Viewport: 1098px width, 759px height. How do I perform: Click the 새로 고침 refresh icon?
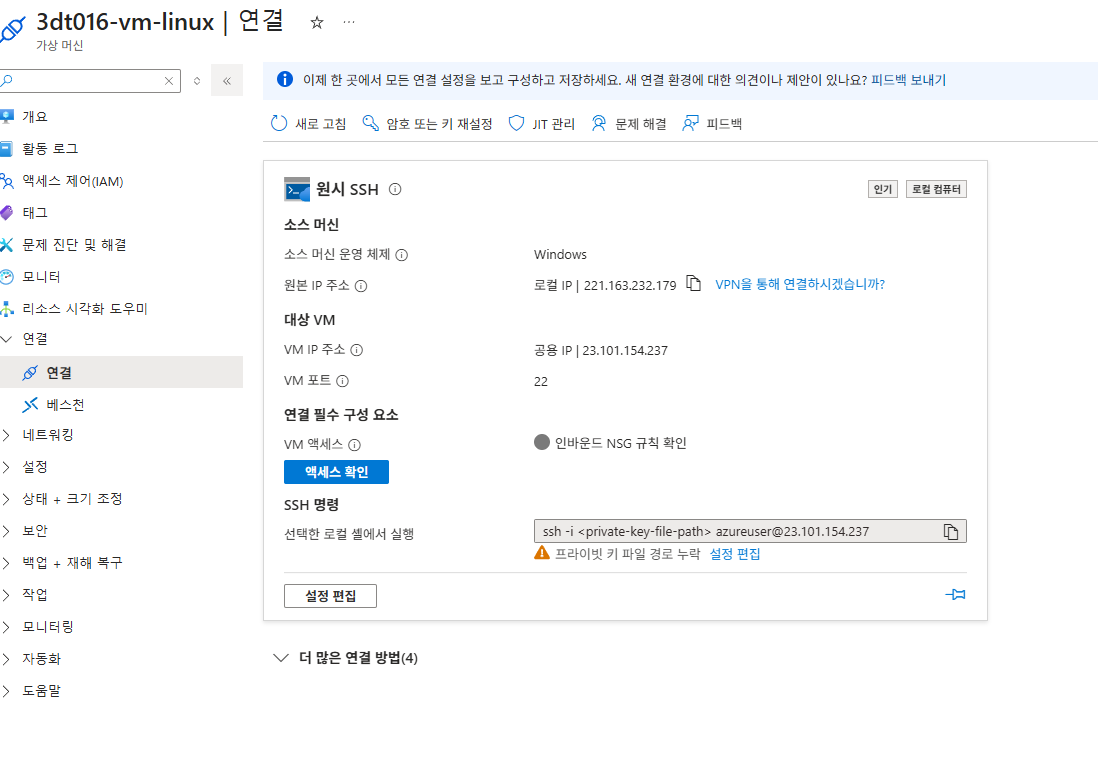point(279,123)
